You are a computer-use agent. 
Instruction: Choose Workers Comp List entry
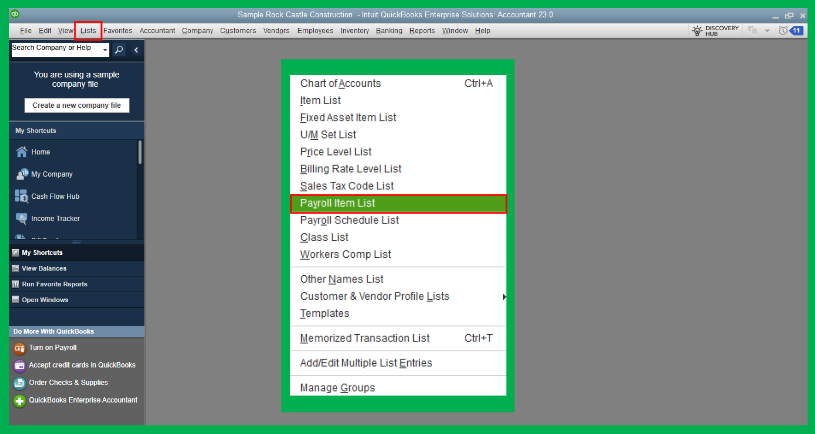(398, 254)
